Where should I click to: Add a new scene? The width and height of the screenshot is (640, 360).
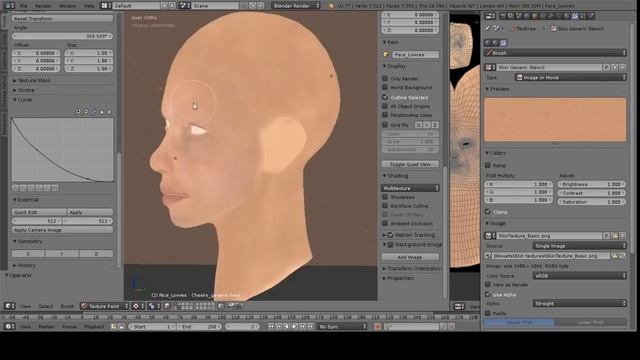(x=253, y=6)
